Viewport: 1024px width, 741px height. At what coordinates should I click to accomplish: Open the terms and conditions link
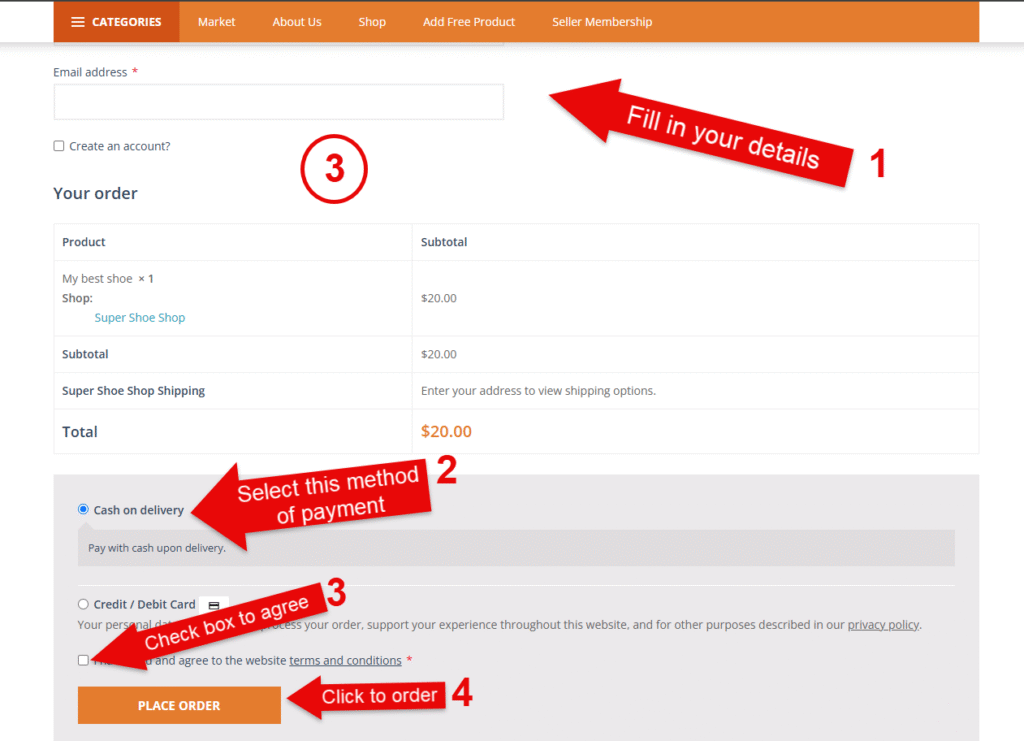345,661
